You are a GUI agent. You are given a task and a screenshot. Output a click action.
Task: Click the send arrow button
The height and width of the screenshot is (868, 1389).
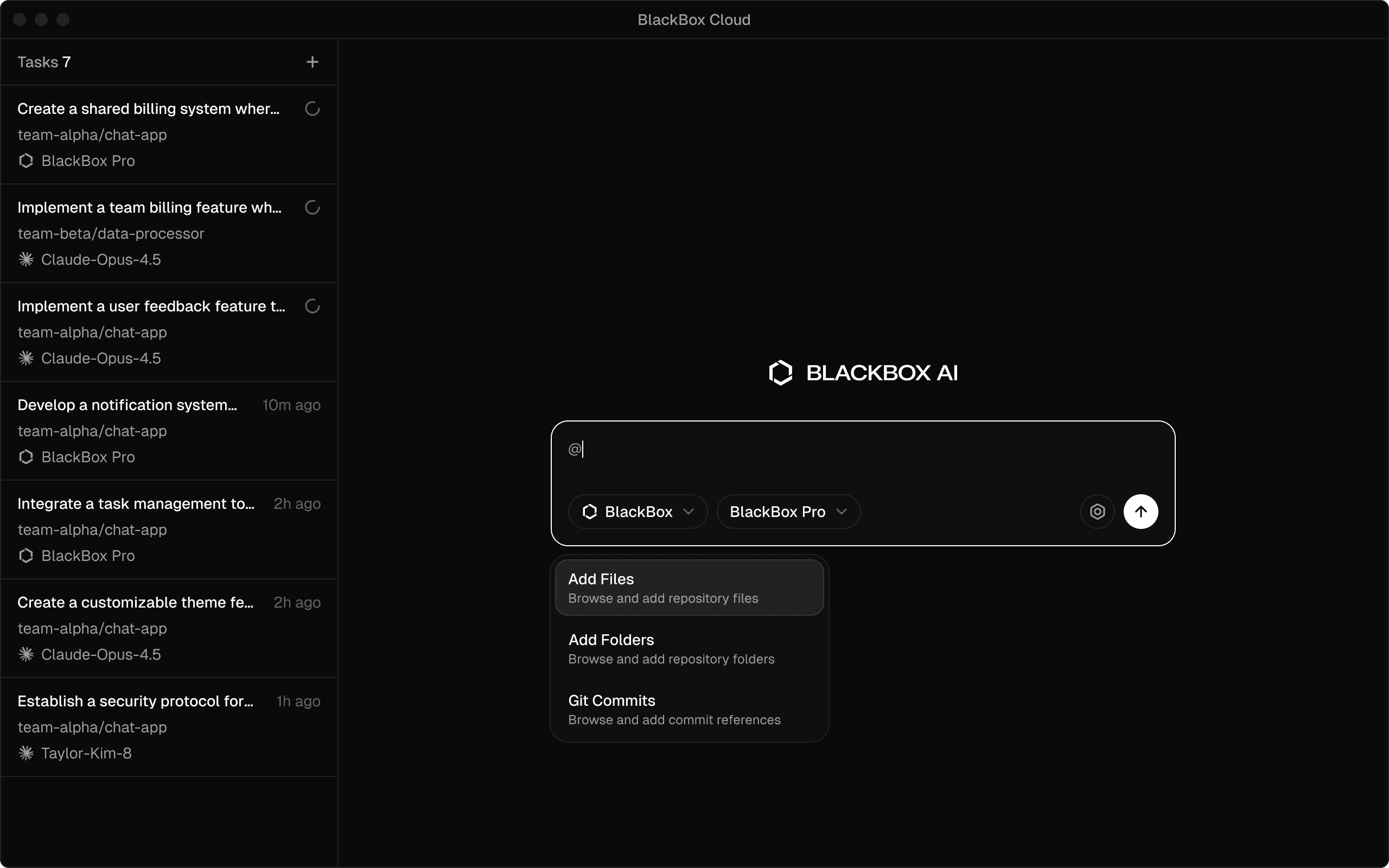click(x=1140, y=512)
